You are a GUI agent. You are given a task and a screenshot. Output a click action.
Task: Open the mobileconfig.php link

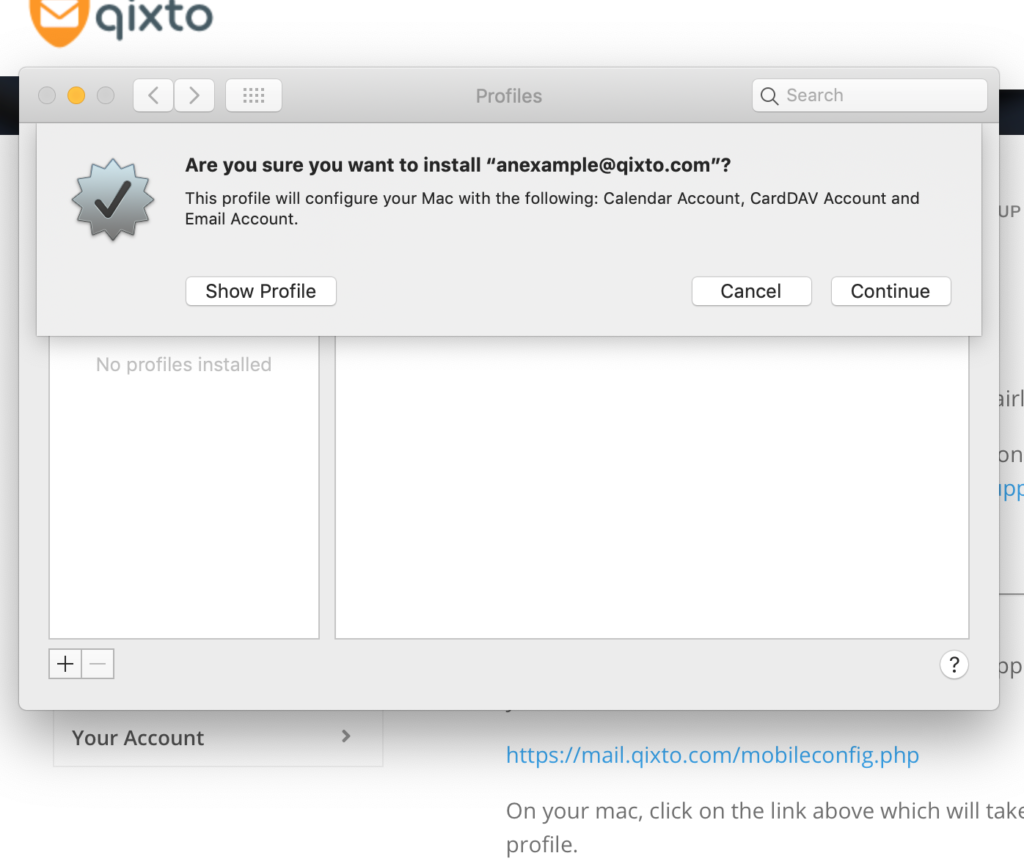click(712, 755)
